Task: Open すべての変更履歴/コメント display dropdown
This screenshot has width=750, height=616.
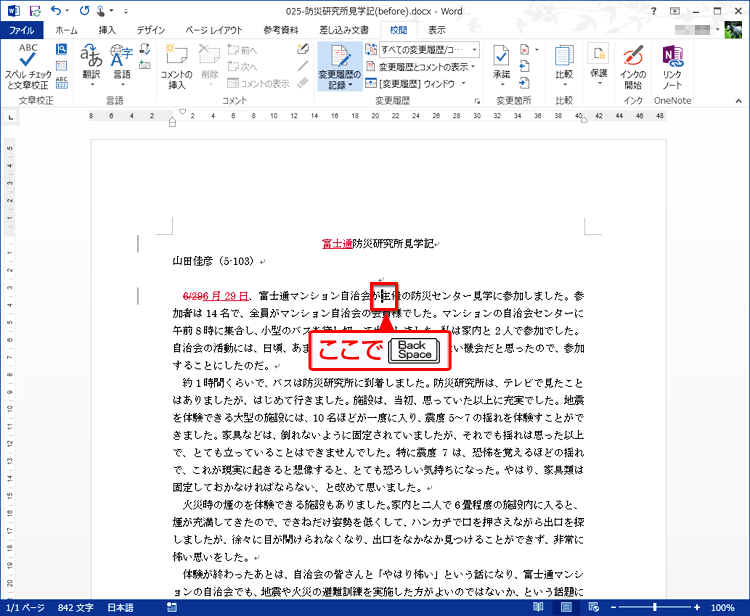Action: tap(429, 50)
